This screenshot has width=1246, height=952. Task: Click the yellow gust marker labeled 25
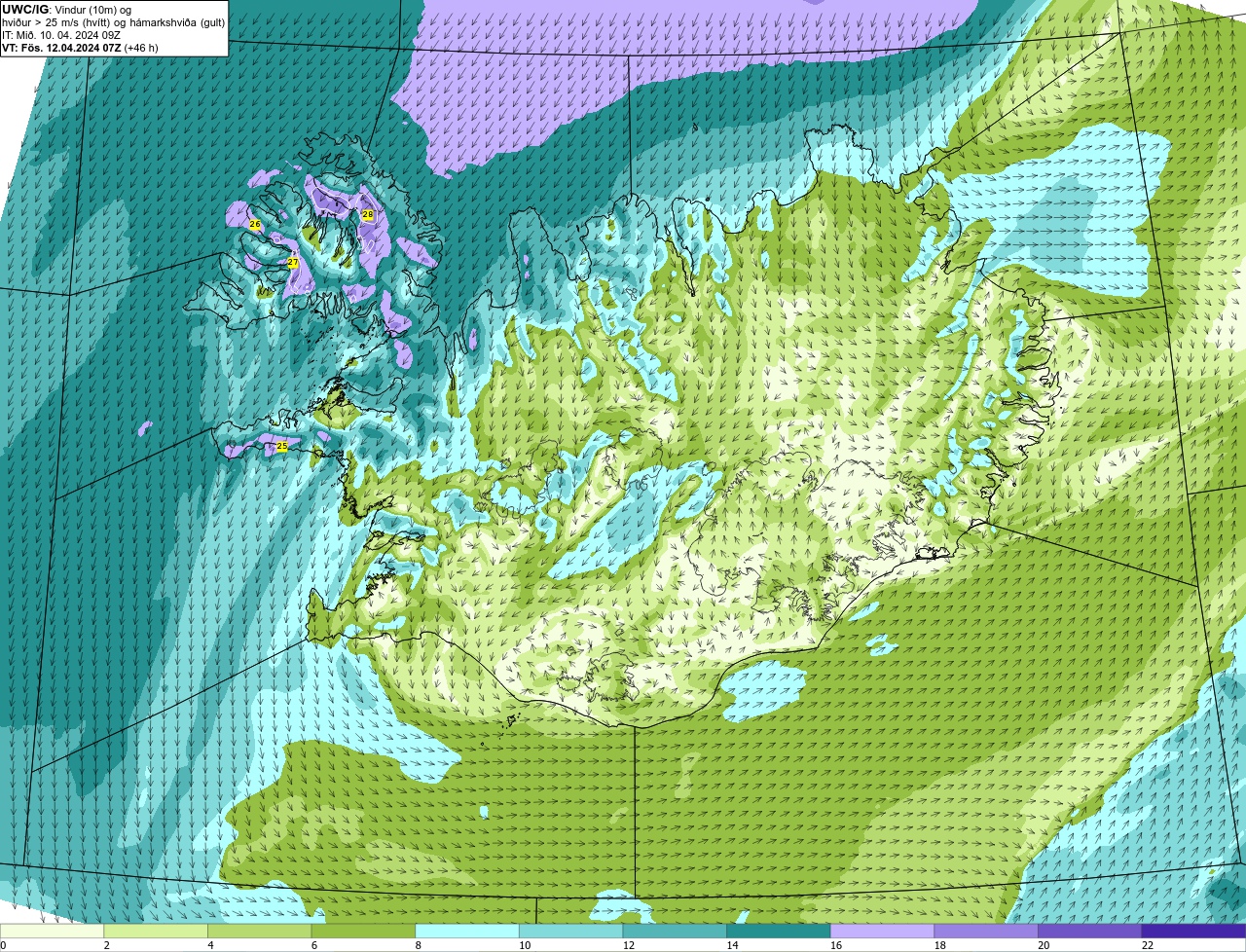(x=282, y=447)
